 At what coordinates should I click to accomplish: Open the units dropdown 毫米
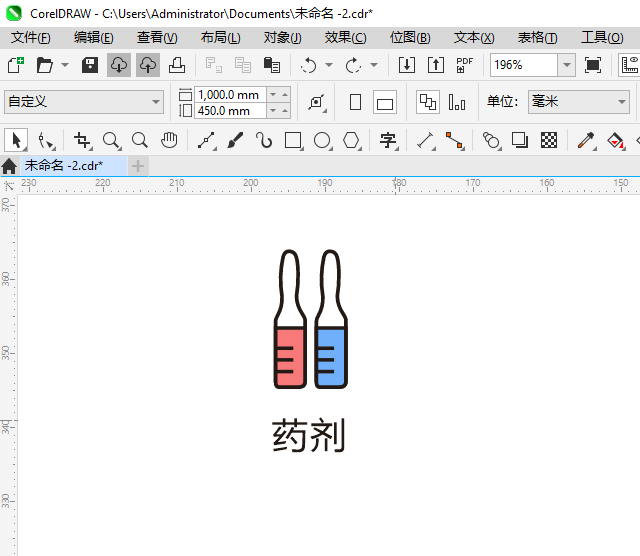point(579,102)
